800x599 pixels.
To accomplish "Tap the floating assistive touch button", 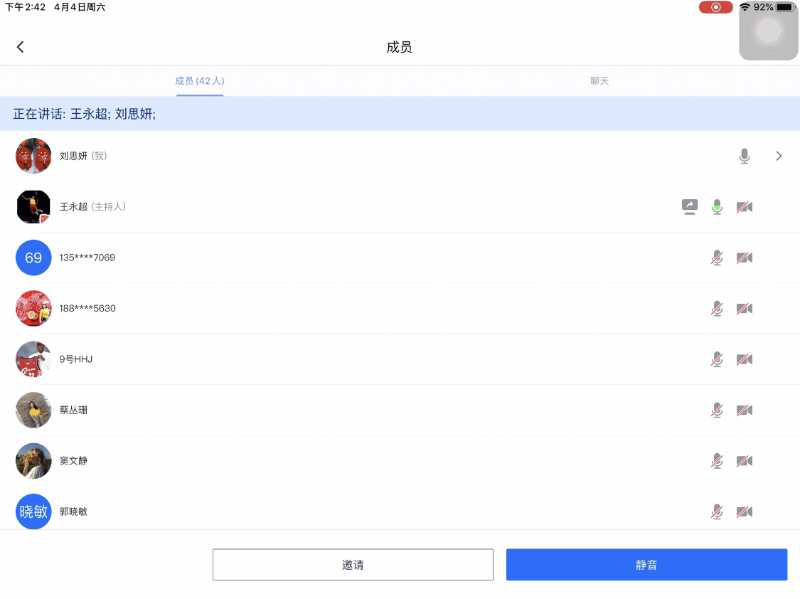I will pyautogui.click(x=768, y=32).
